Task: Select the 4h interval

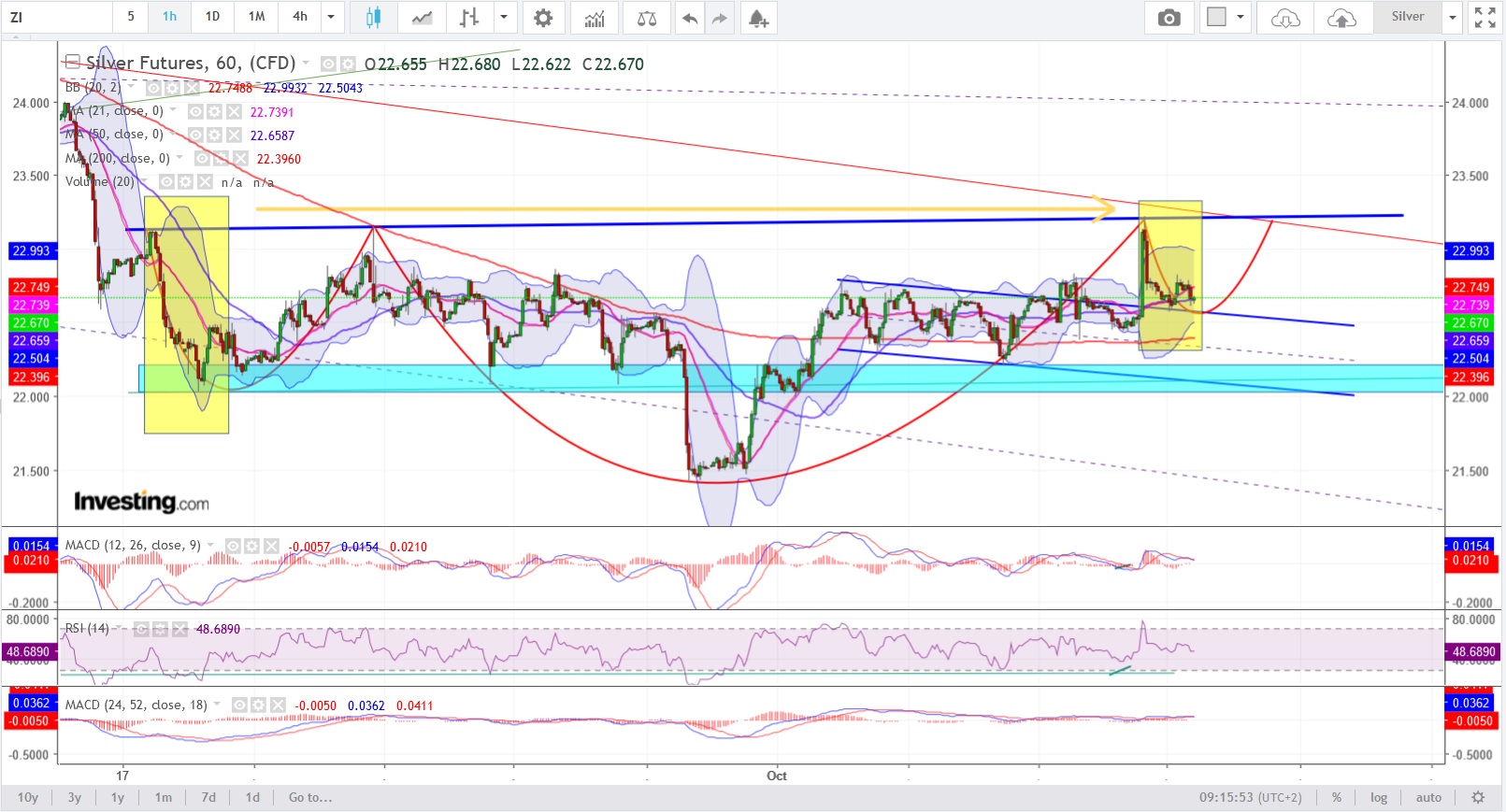Action: tap(300, 17)
